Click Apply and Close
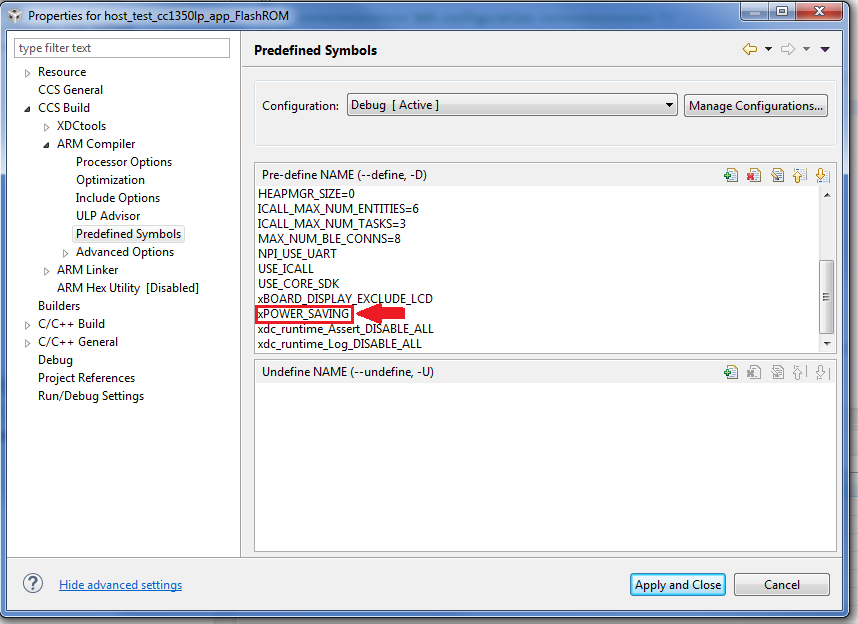 [677, 585]
